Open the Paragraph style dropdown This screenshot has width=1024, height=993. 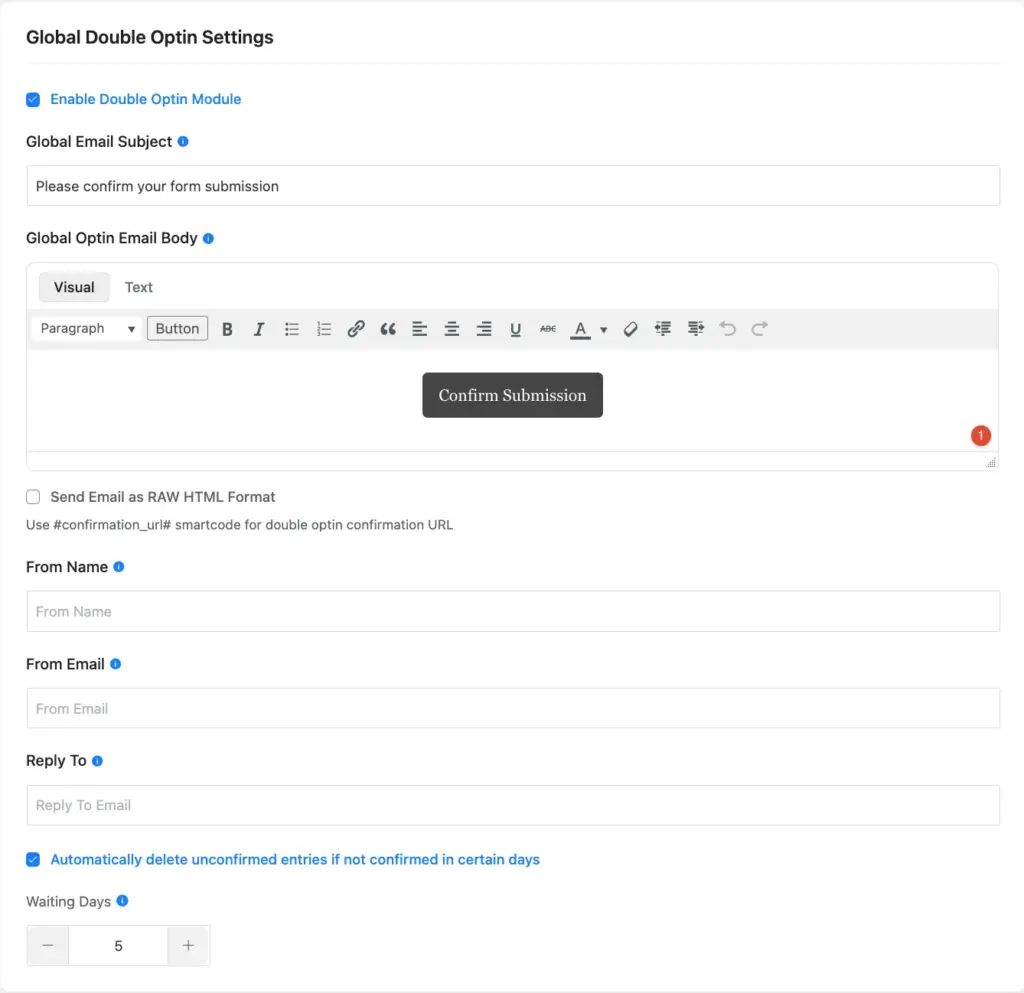tap(86, 328)
